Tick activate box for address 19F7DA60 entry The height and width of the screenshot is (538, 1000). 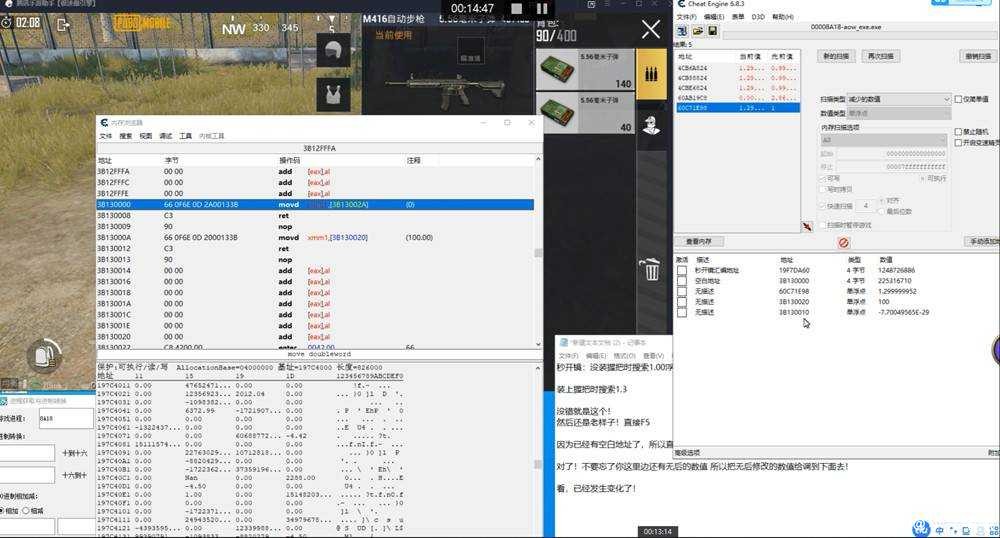pos(682,270)
